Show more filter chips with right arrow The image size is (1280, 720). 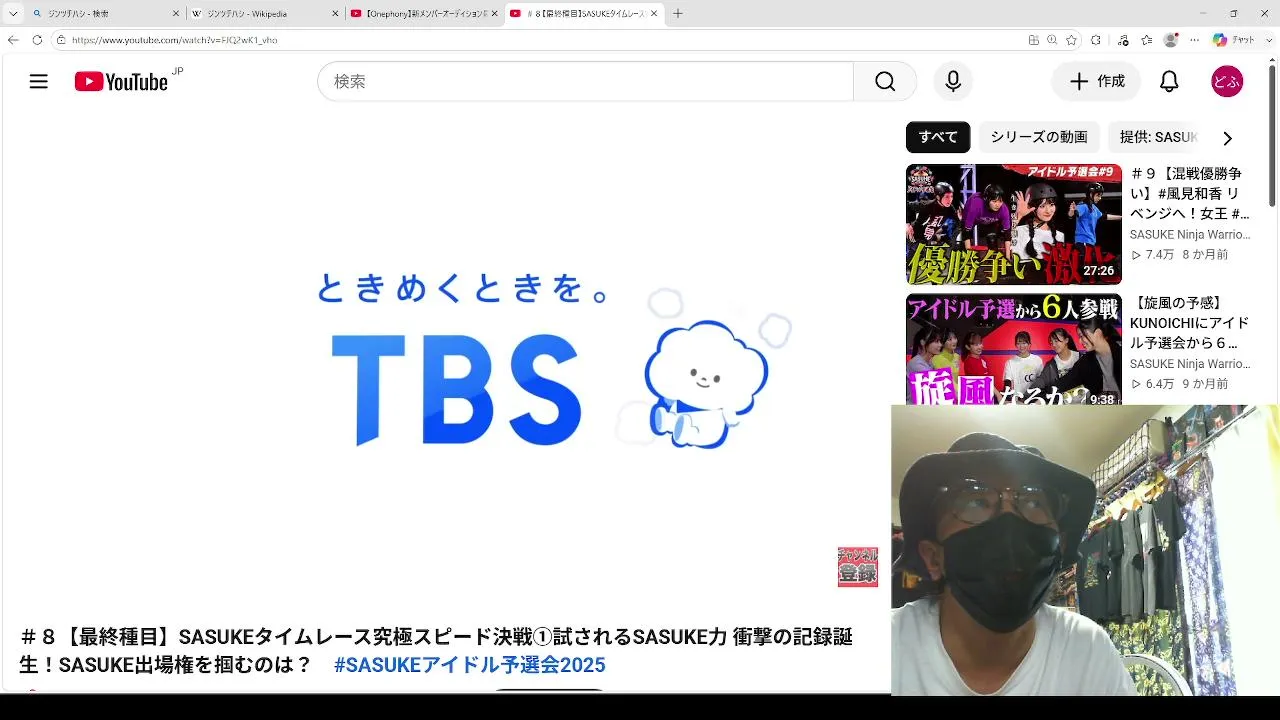click(x=1227, y=138)
